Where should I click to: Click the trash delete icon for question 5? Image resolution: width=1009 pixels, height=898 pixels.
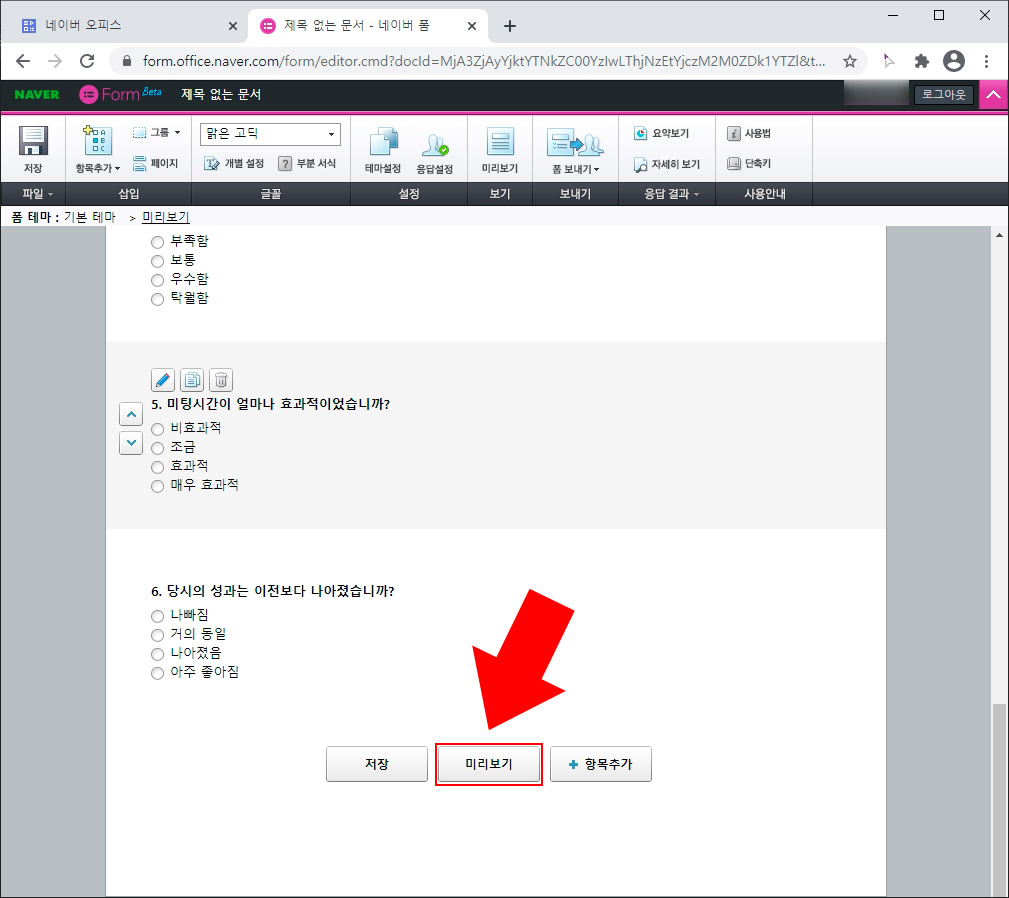[220, 379]
